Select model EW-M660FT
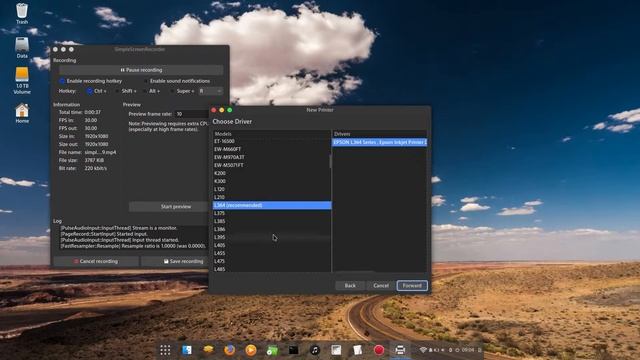The width and height of the screenshot is (640, 360). point(271,149)
